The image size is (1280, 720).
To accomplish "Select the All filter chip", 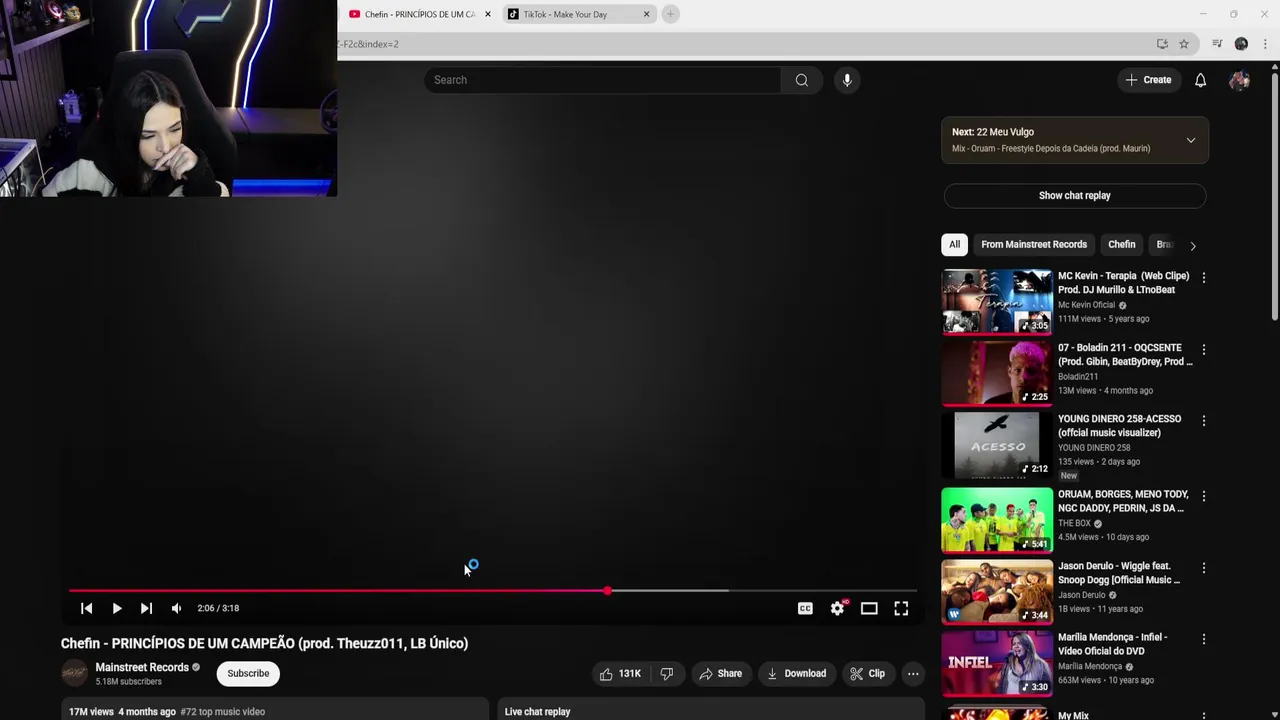I will pyautogui.click(x=954, y=244).
